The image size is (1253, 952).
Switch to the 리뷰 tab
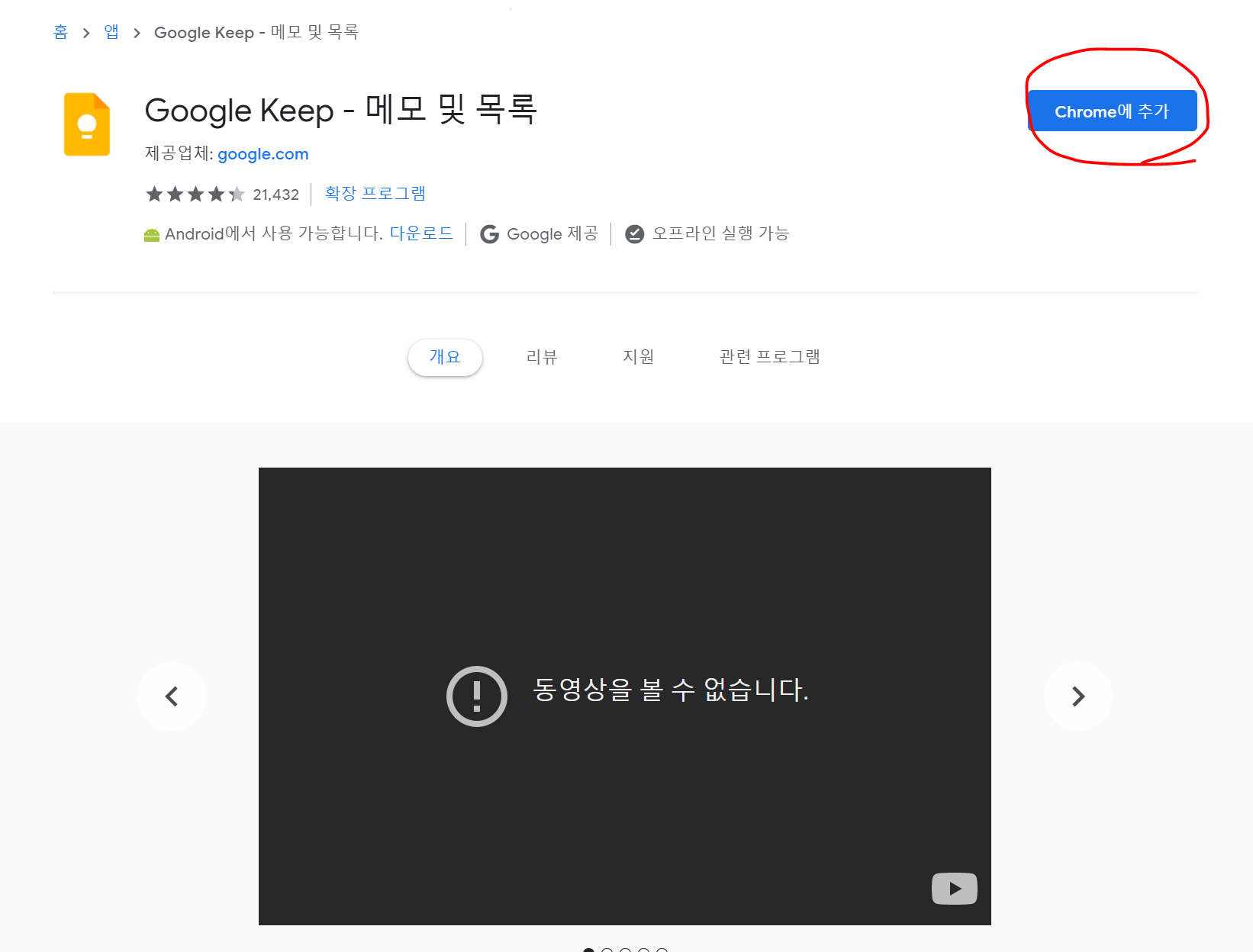click(x=542, y=357)
